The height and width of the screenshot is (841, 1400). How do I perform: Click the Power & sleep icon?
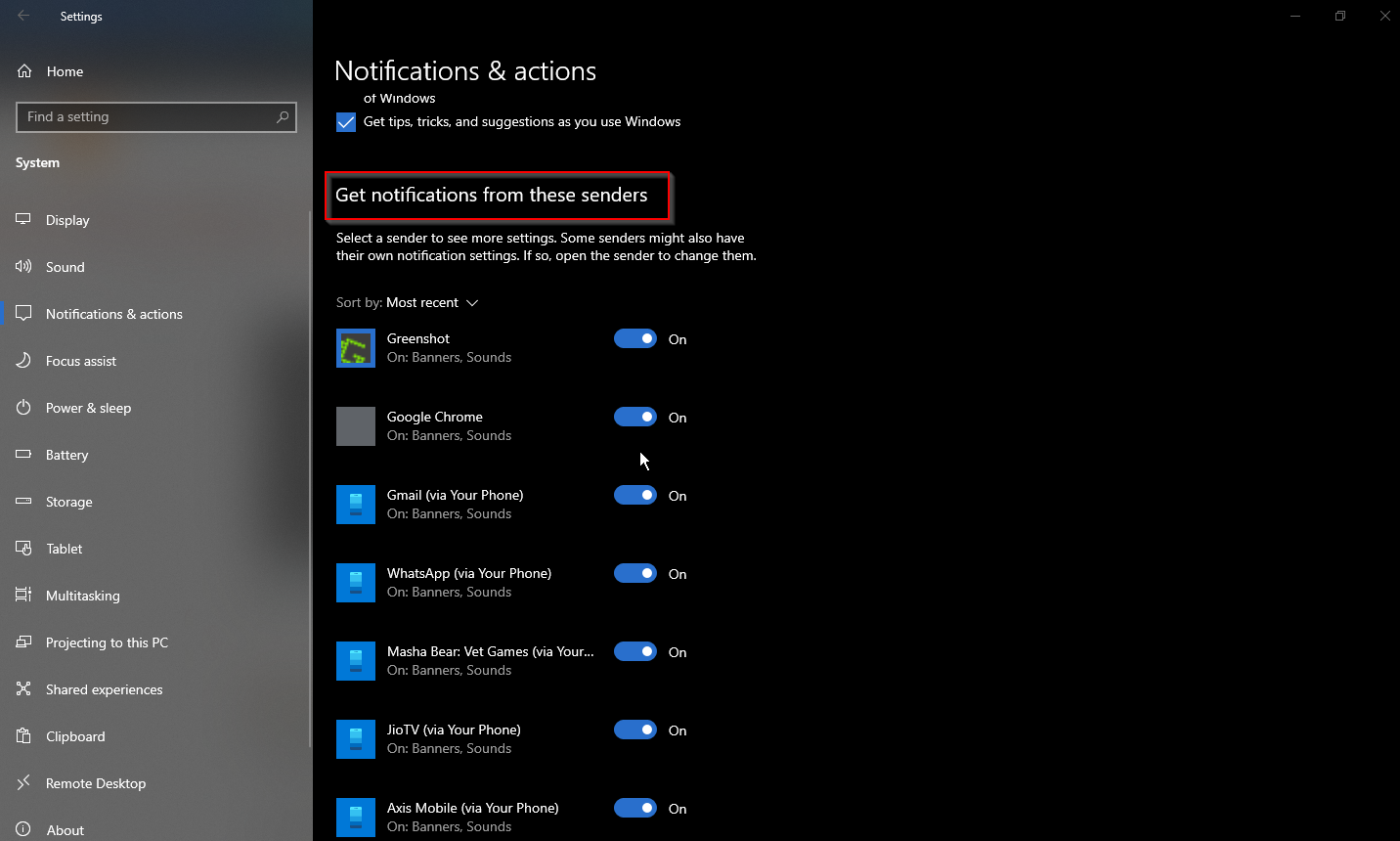(x=23, y=407)
